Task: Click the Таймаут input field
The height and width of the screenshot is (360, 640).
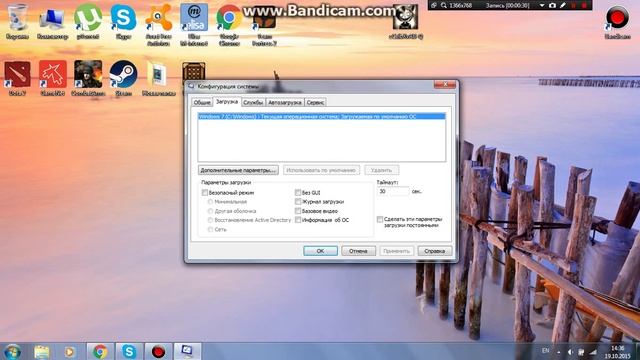Action: pyautogui.click(x=393, y=191)
